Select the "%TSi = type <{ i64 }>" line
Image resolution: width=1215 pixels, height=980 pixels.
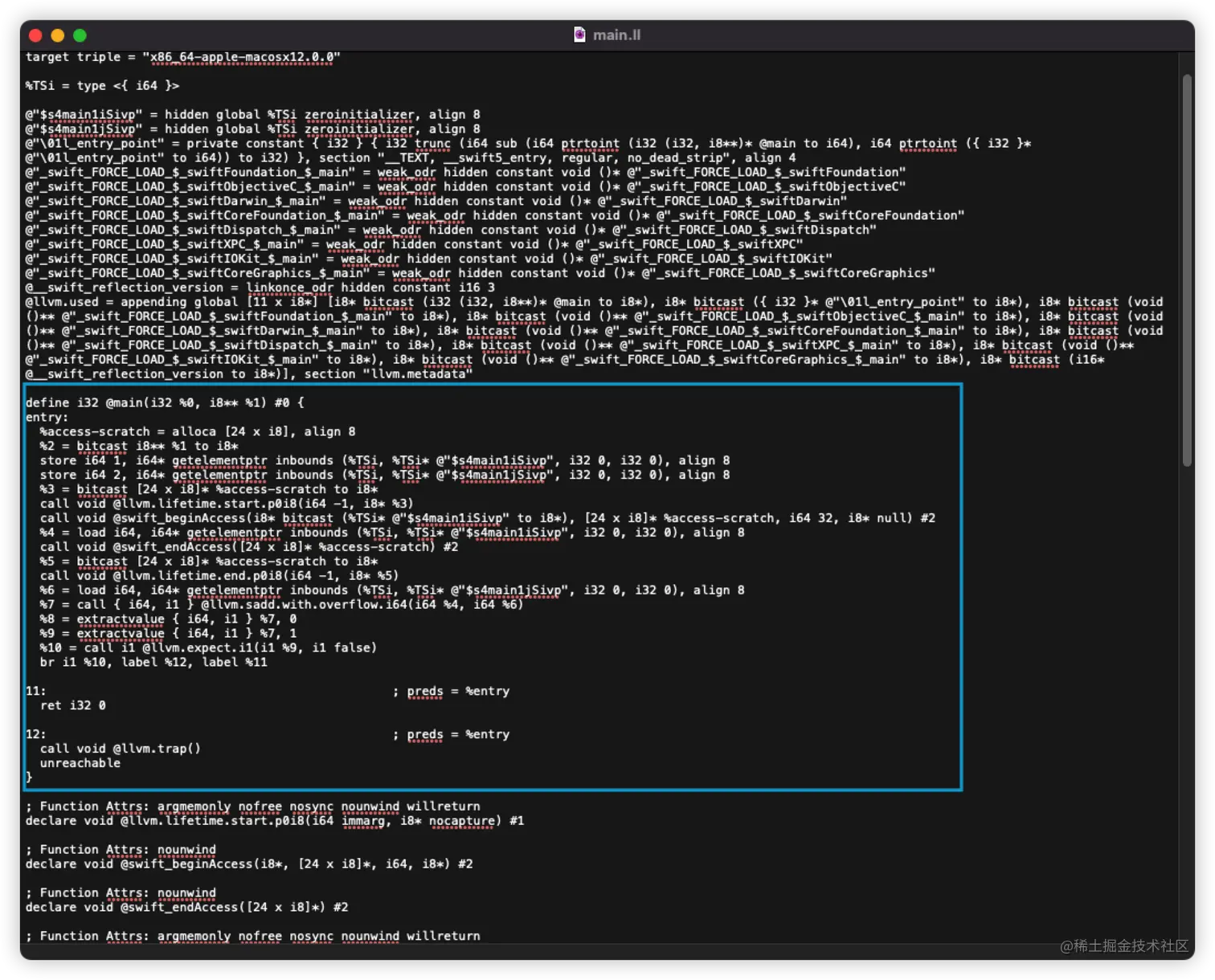[102, 86]
